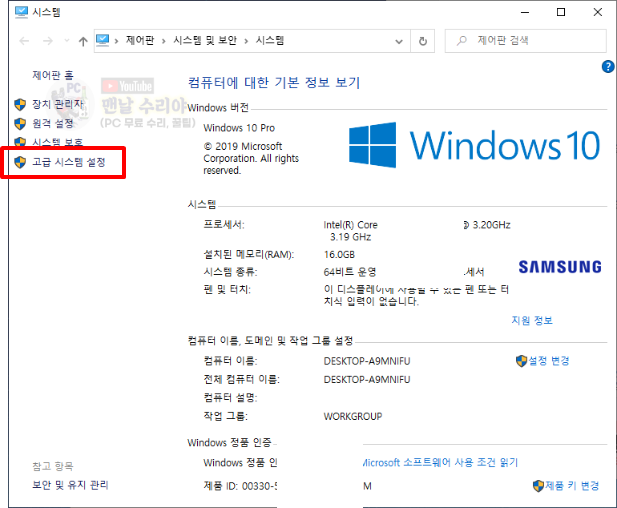Viewport: 617px width, 508px height.
Task: Expand chevron after 제어판 breadcrumb
Action: 164,41
